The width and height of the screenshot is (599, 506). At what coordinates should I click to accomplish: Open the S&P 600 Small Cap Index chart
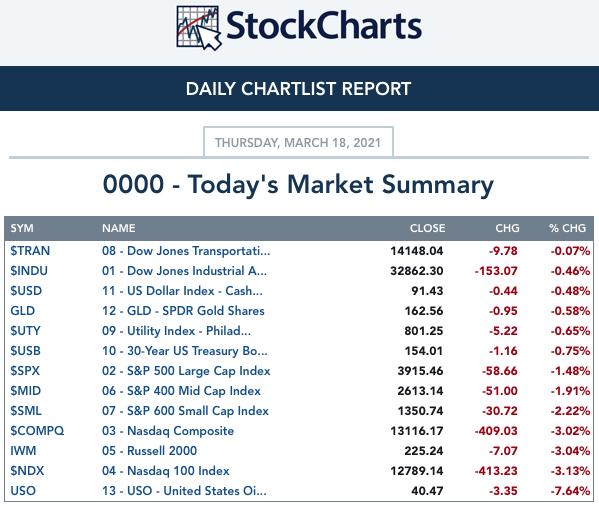(x=185, y=411)
